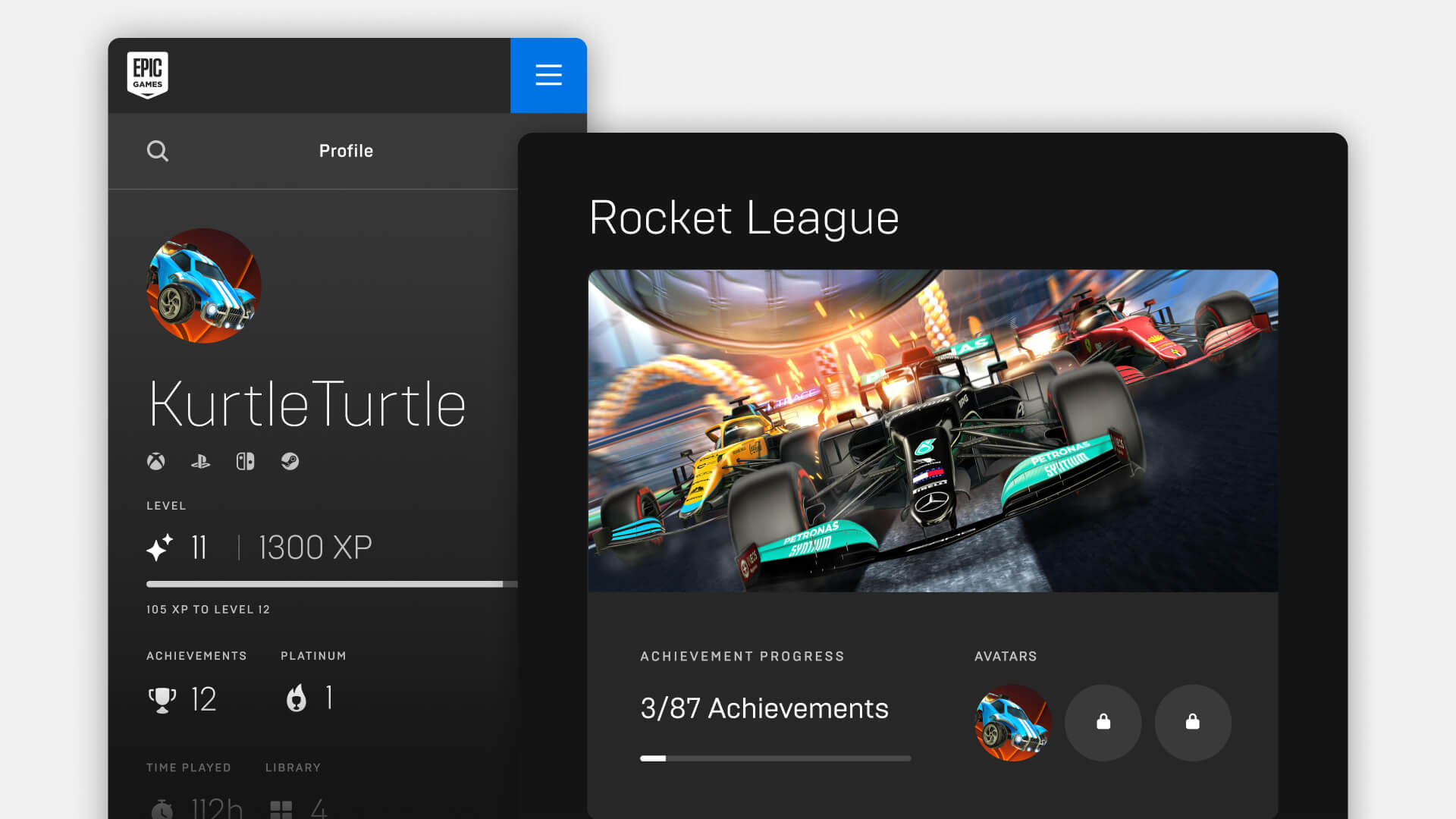Click the Rocket League game title
Viewport: 1456px width, 819px height.
click(744, 218)
